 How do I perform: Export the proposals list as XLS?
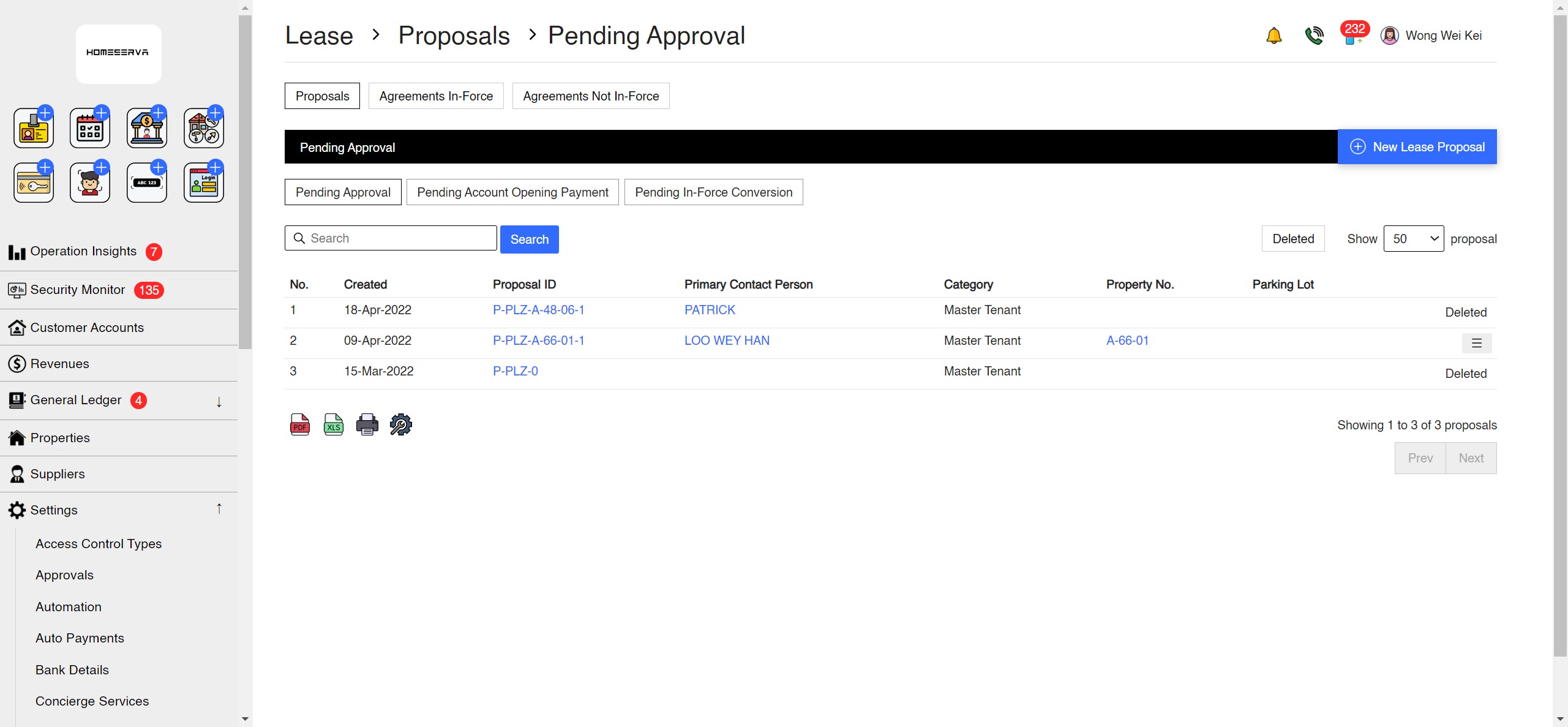tap(333, 423)
